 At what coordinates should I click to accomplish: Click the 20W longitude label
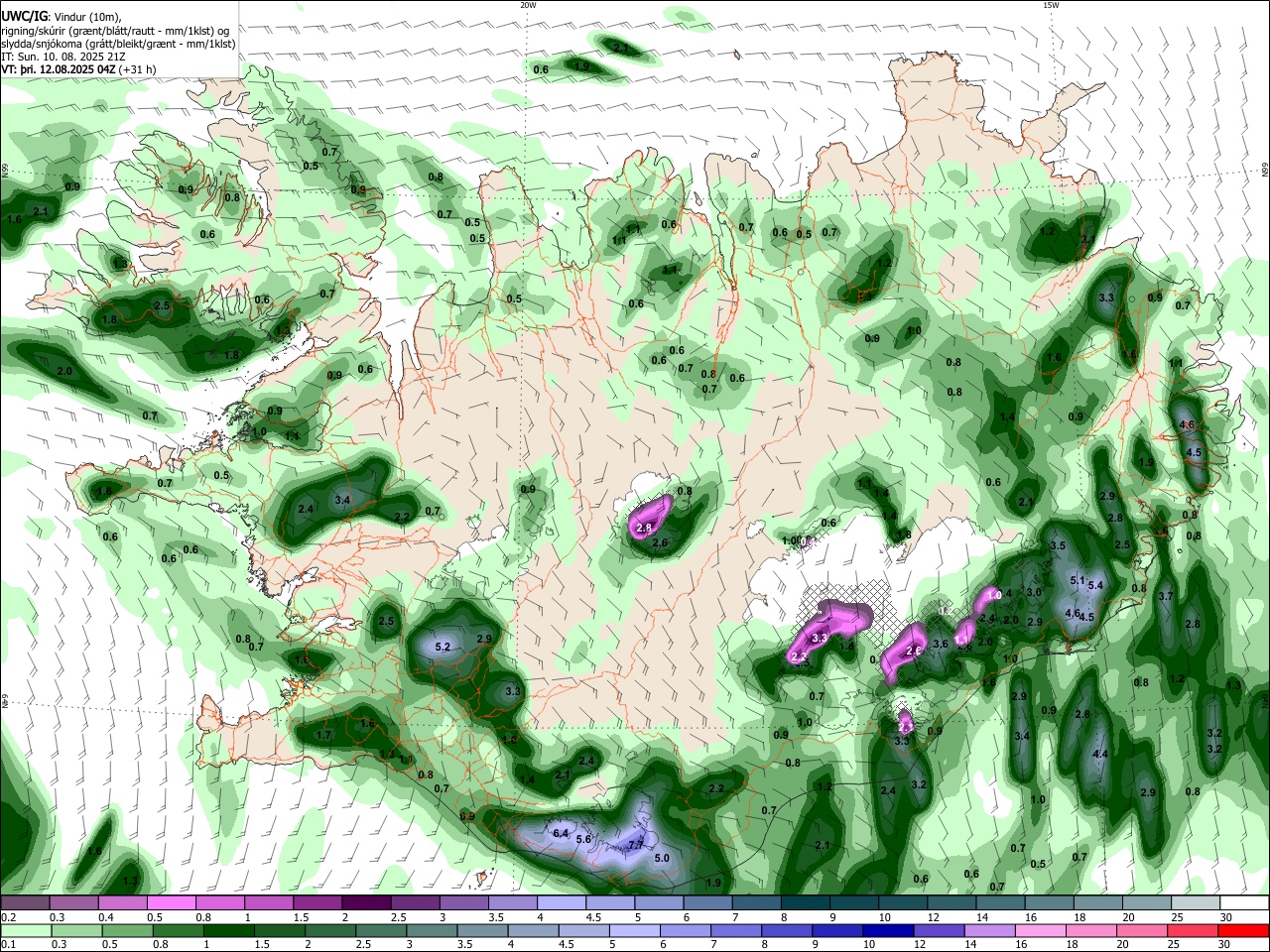coord(528,5)
